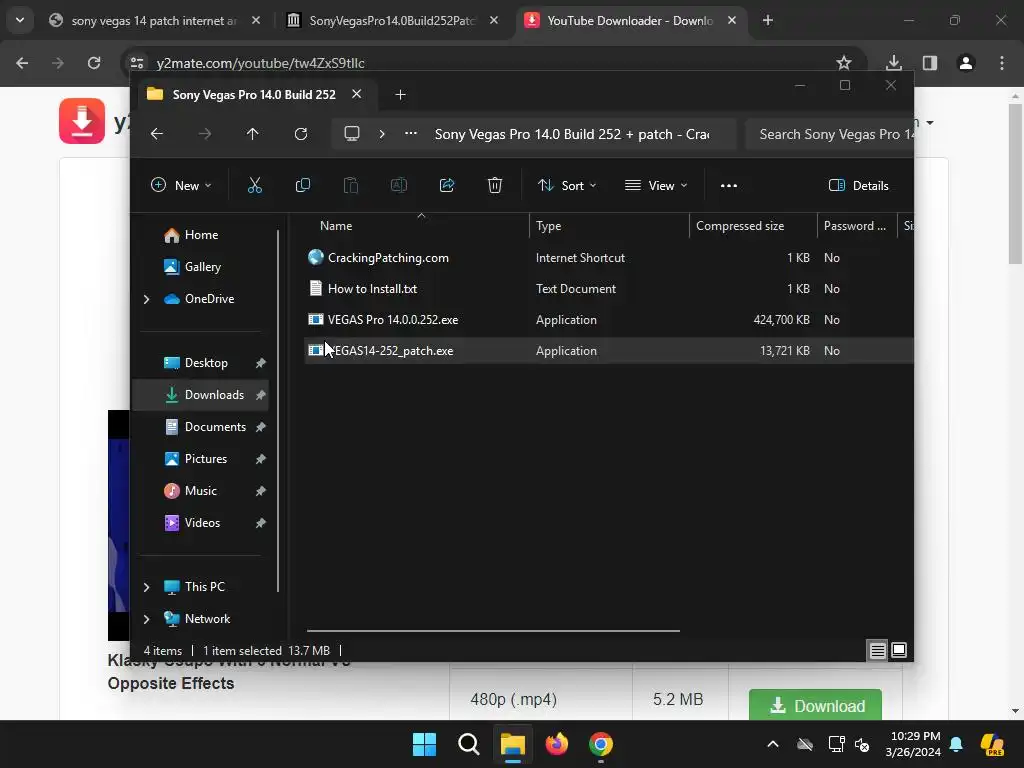The image size is (1024, 768).
Task: Bookmark this page with Chrome star icon
Action: pyautogui.click(x=844, y=63)
